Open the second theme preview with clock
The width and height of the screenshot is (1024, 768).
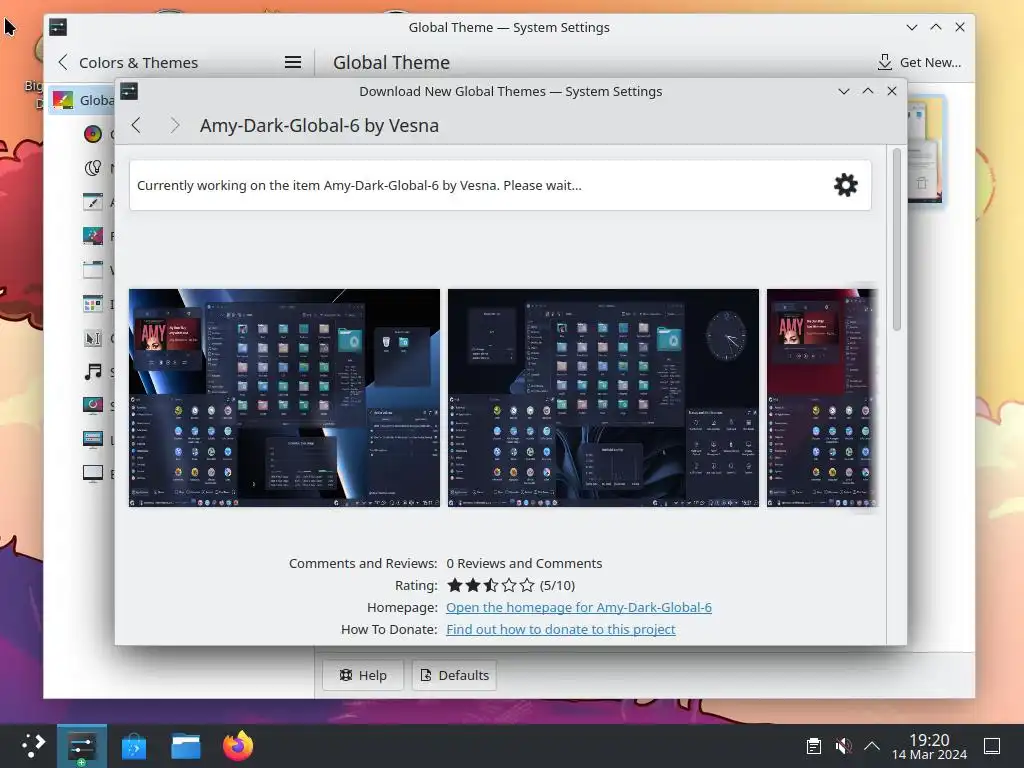[603, 398]
